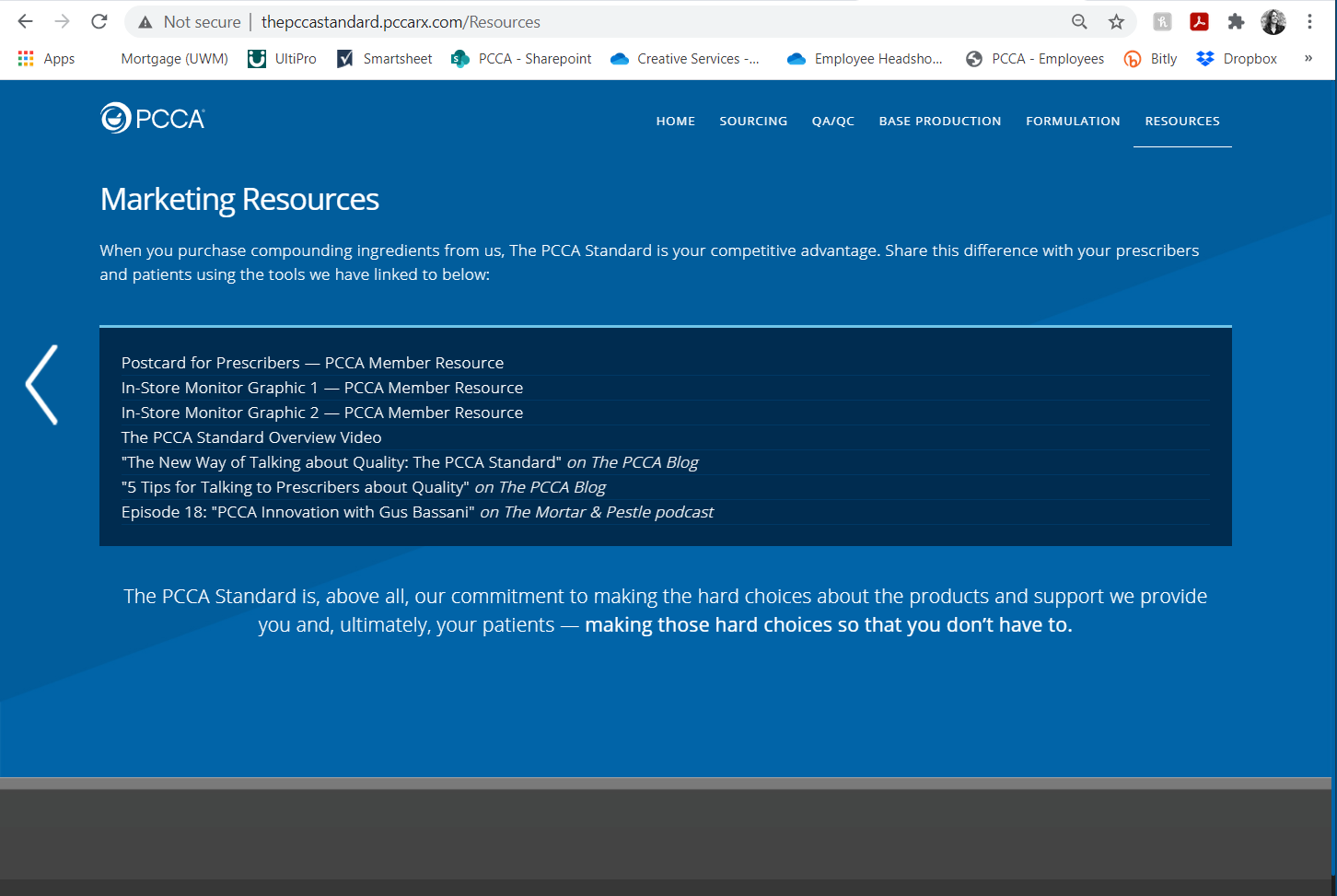This screenshot has width=1337, height=896.
Task: Bookmark this page with the star icon
Action: pos(1116,22)
